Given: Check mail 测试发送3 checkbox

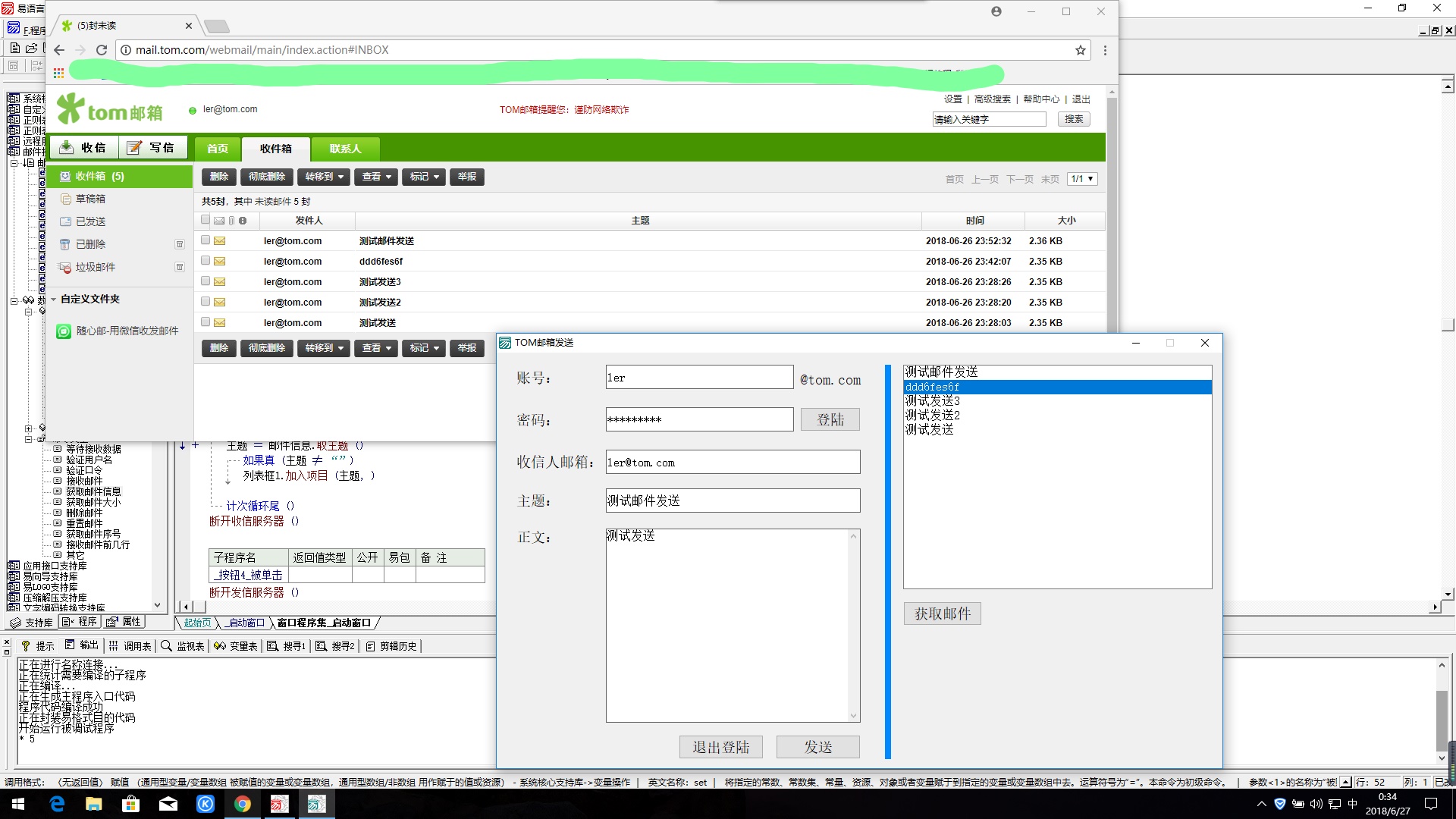Looking at the screenshot, I should [206, 281].
